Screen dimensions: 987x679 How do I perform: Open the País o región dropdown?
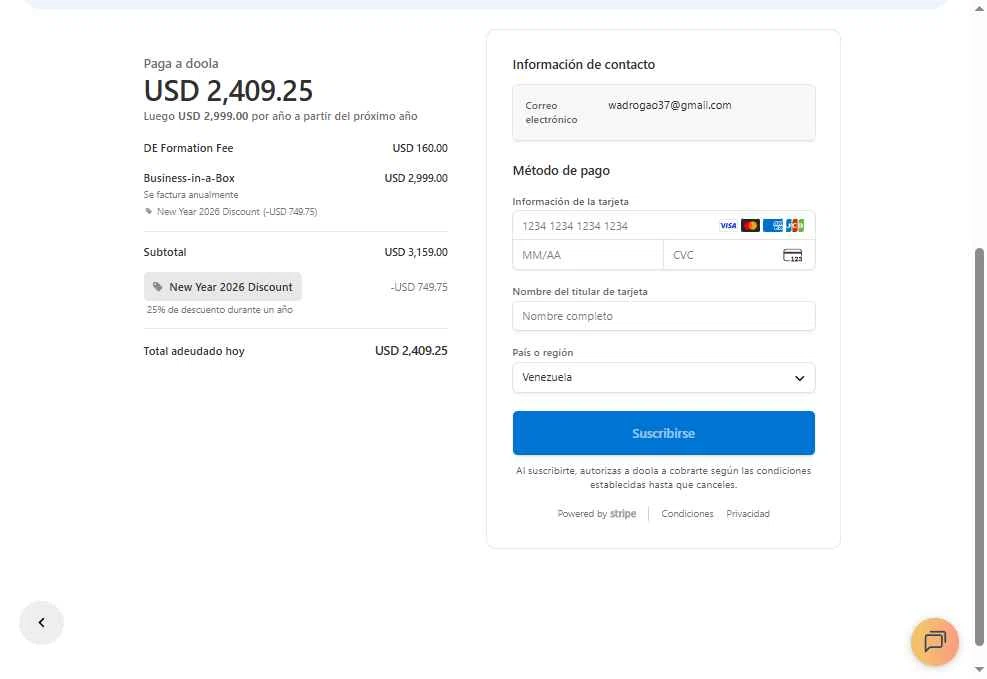(663, 378)
